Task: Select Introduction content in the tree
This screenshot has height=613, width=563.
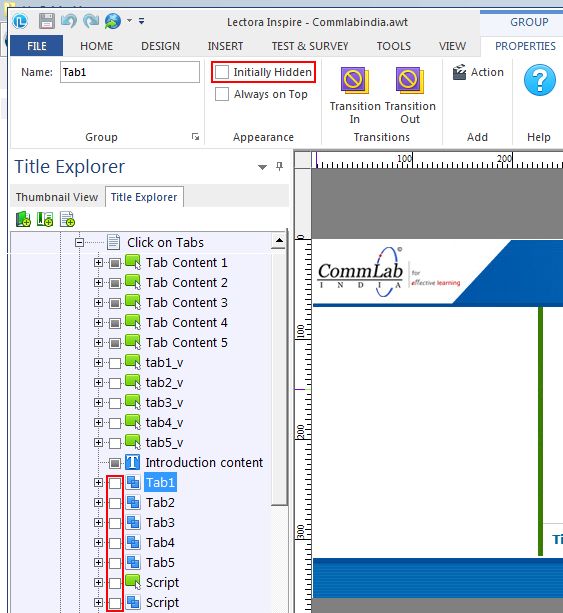Action: click(204, 463)
